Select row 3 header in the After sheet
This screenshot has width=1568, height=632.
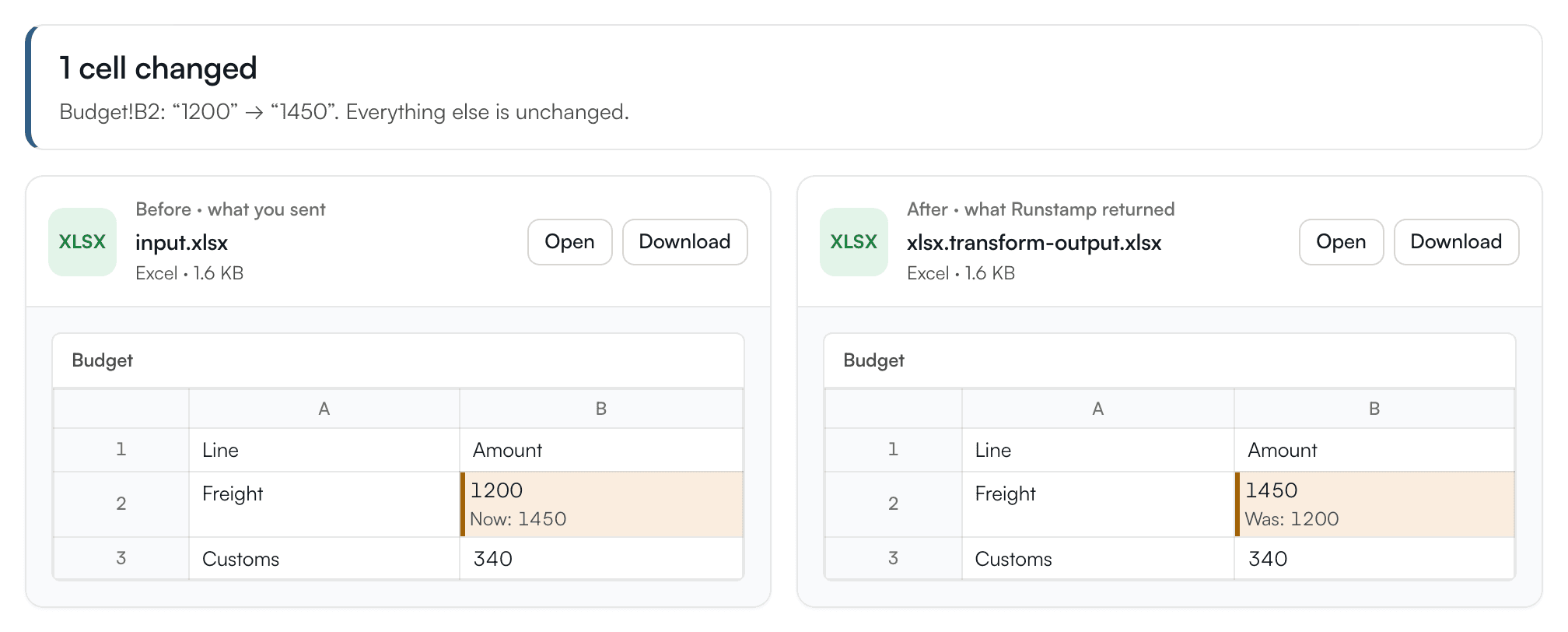[893, 558]
